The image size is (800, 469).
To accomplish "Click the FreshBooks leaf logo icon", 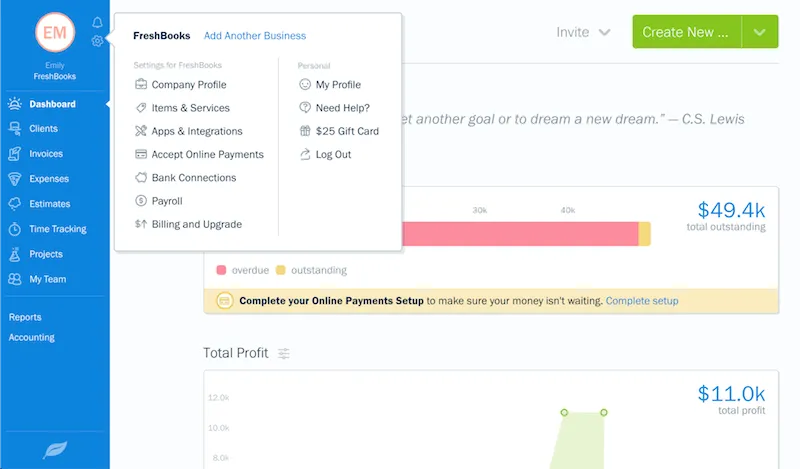I will (x=55, y=451).
